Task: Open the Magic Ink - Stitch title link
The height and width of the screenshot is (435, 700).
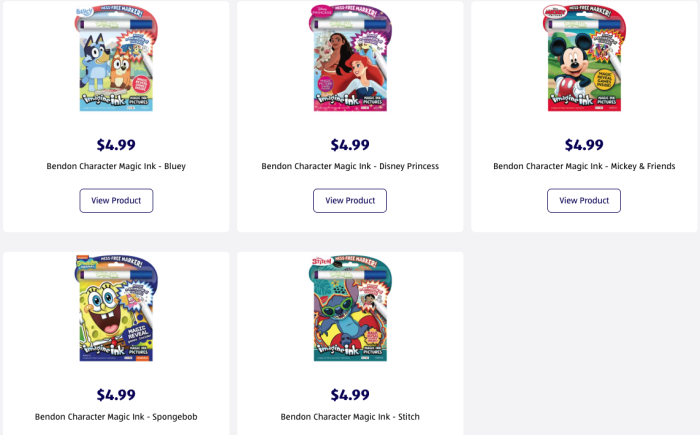Action: click(350, 416)
